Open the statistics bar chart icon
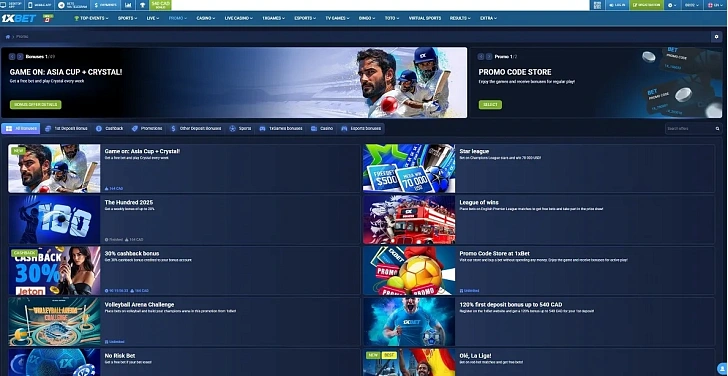 pyautogui.click(x=128, y=5)
